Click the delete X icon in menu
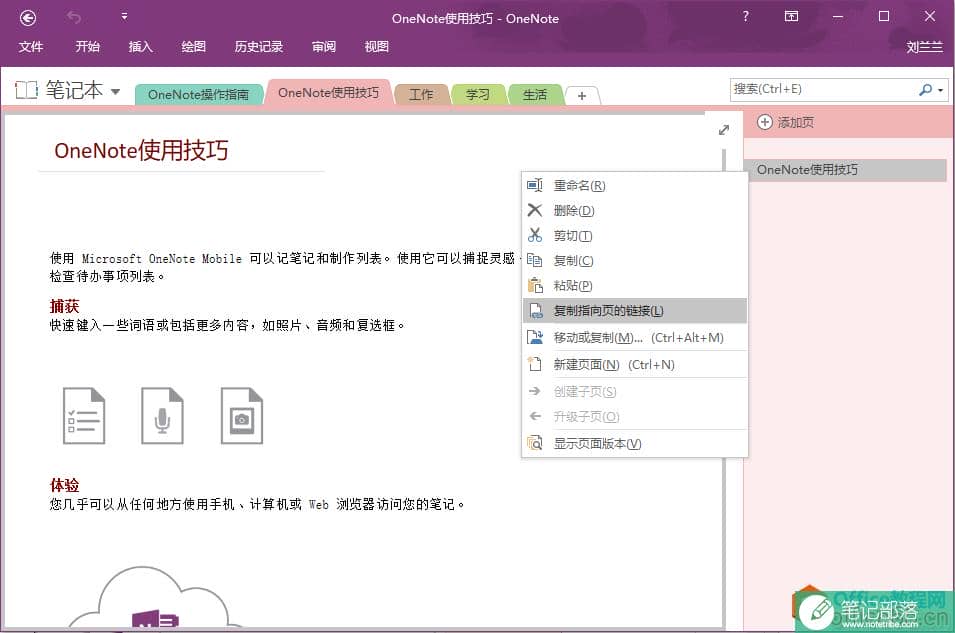 point(535,210)
